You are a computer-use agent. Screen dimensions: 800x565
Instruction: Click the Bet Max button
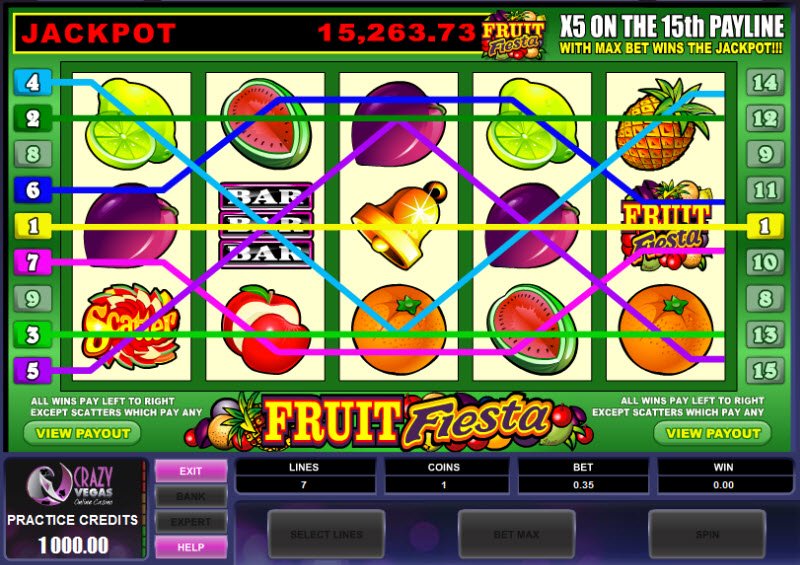click(516, 534)
